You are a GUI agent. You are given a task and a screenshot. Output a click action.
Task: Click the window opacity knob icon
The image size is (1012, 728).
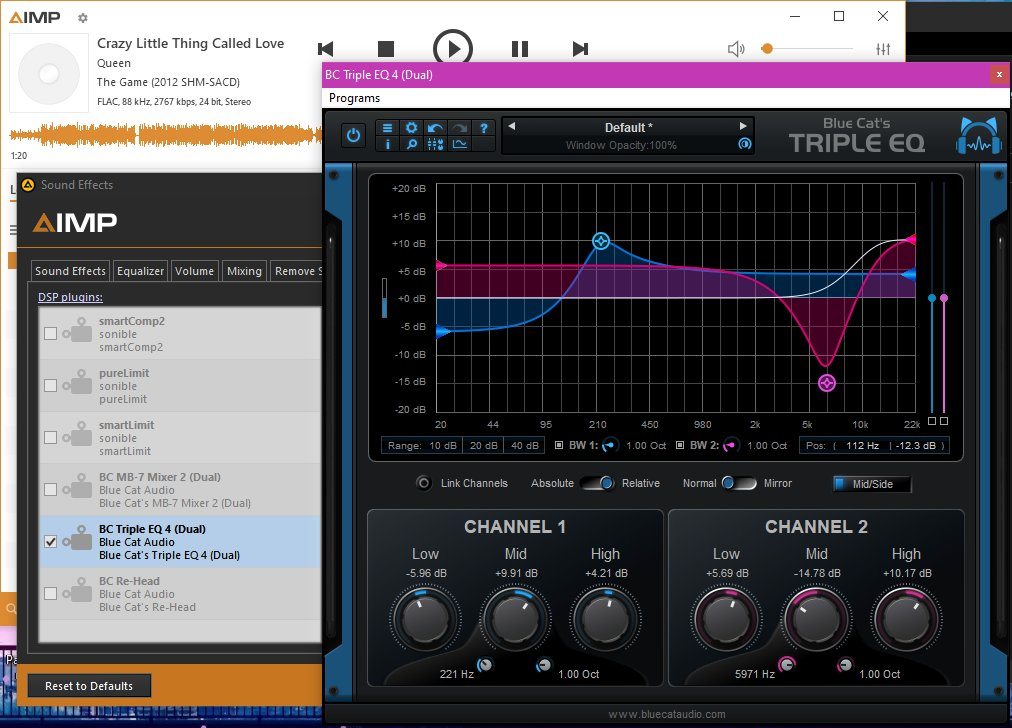[x=744, y=144]
